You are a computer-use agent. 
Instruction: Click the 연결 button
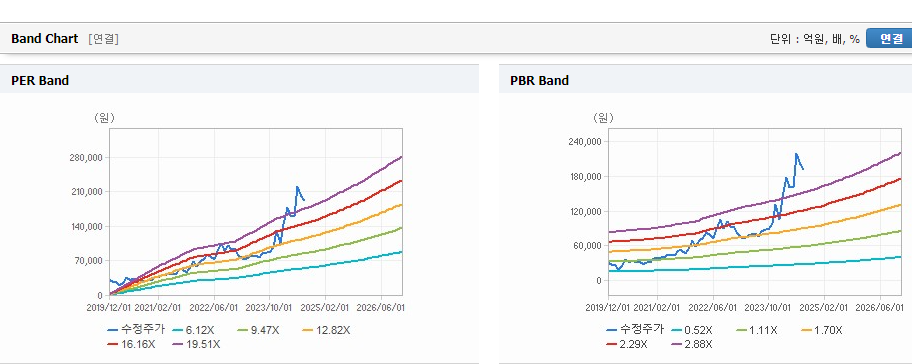tap(889, 38)
